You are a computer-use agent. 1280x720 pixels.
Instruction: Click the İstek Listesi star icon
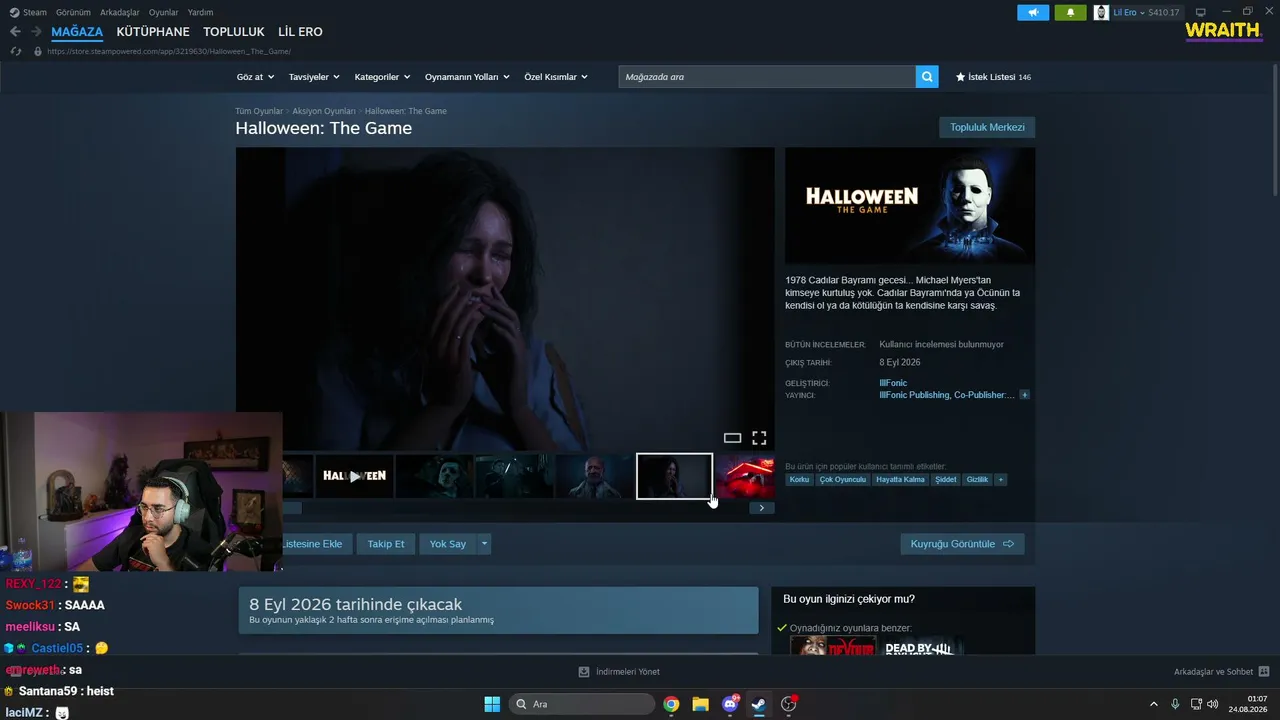pos(961,77)
